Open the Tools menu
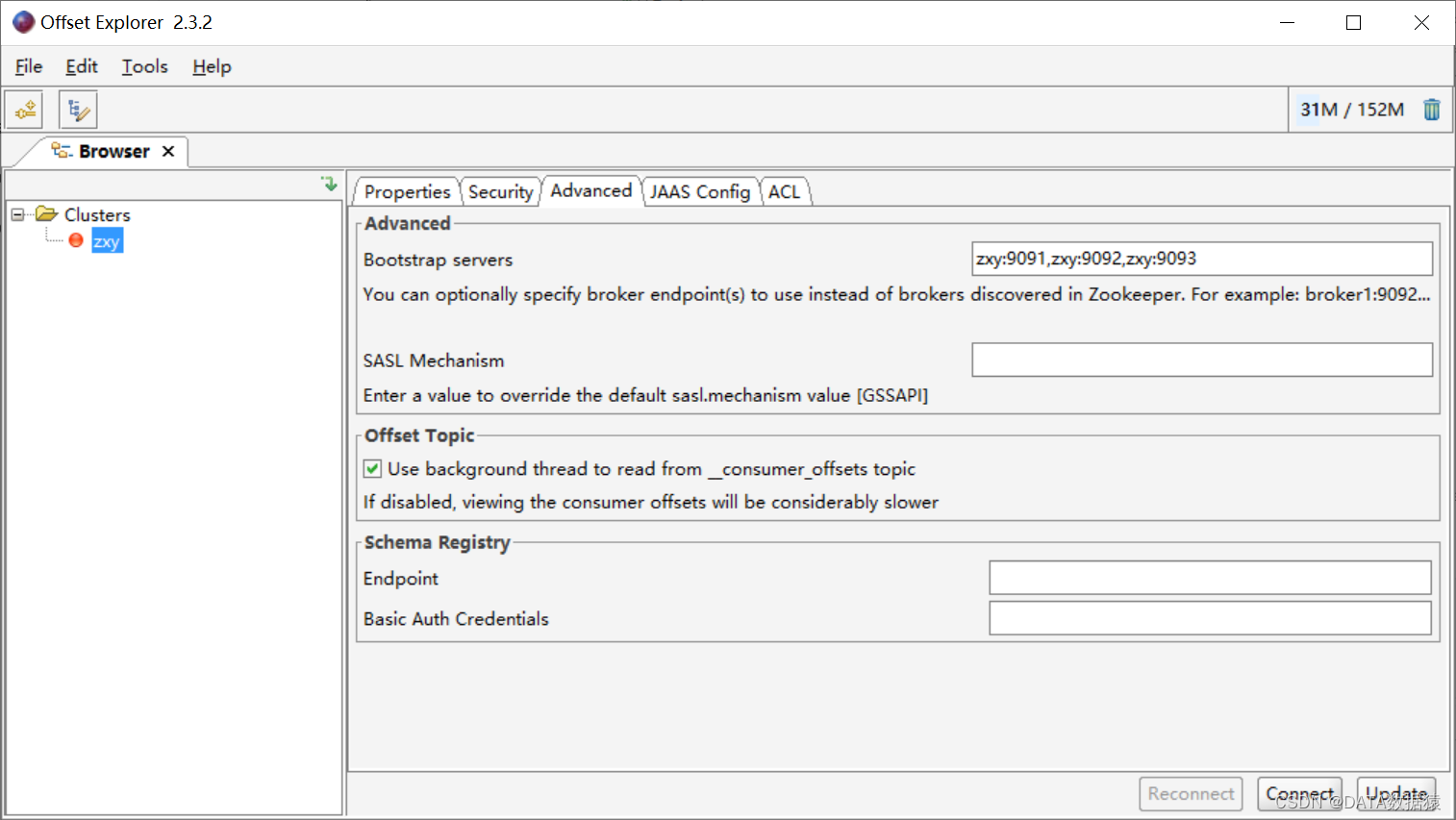 click(x=143, y=66)
